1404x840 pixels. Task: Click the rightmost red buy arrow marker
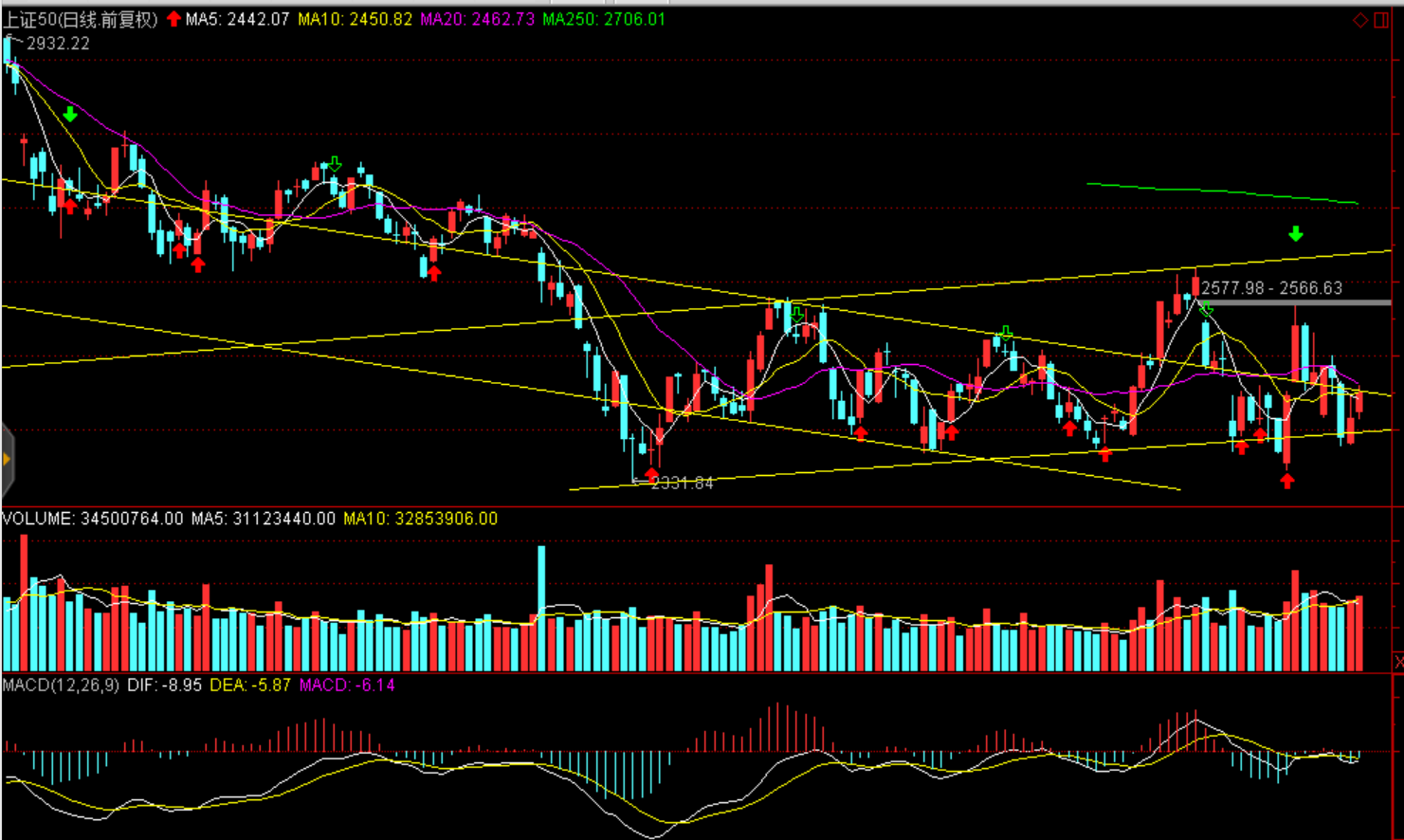pyautogui.click(x=1286, y=481)
